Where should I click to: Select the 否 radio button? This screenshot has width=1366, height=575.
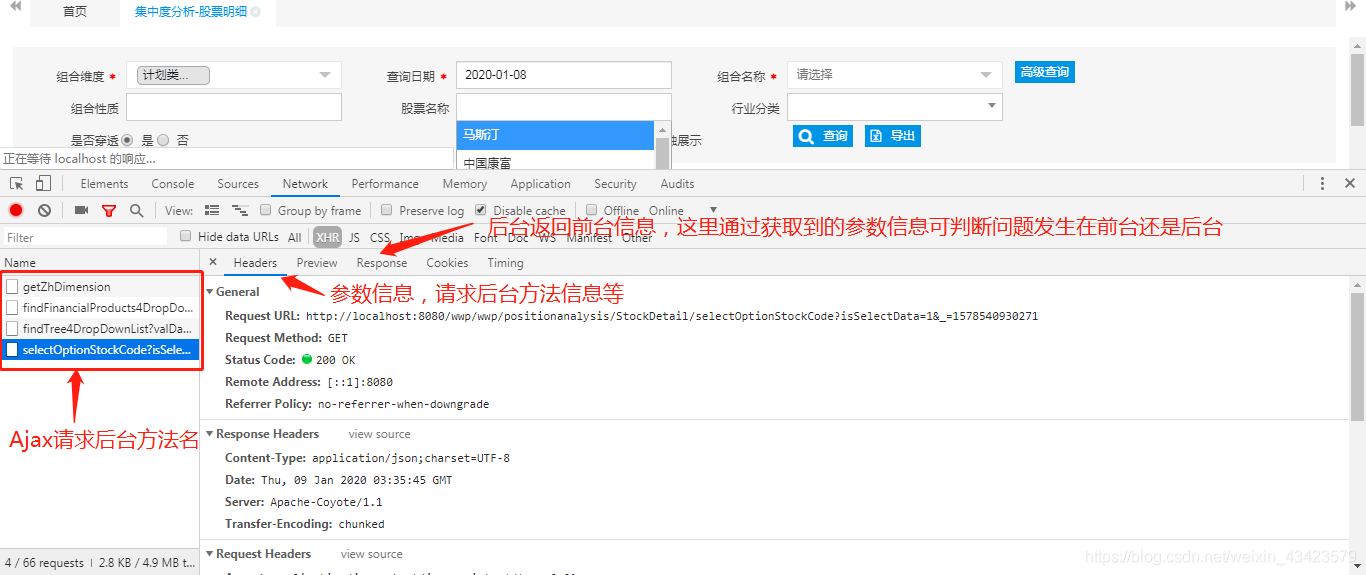163,140
